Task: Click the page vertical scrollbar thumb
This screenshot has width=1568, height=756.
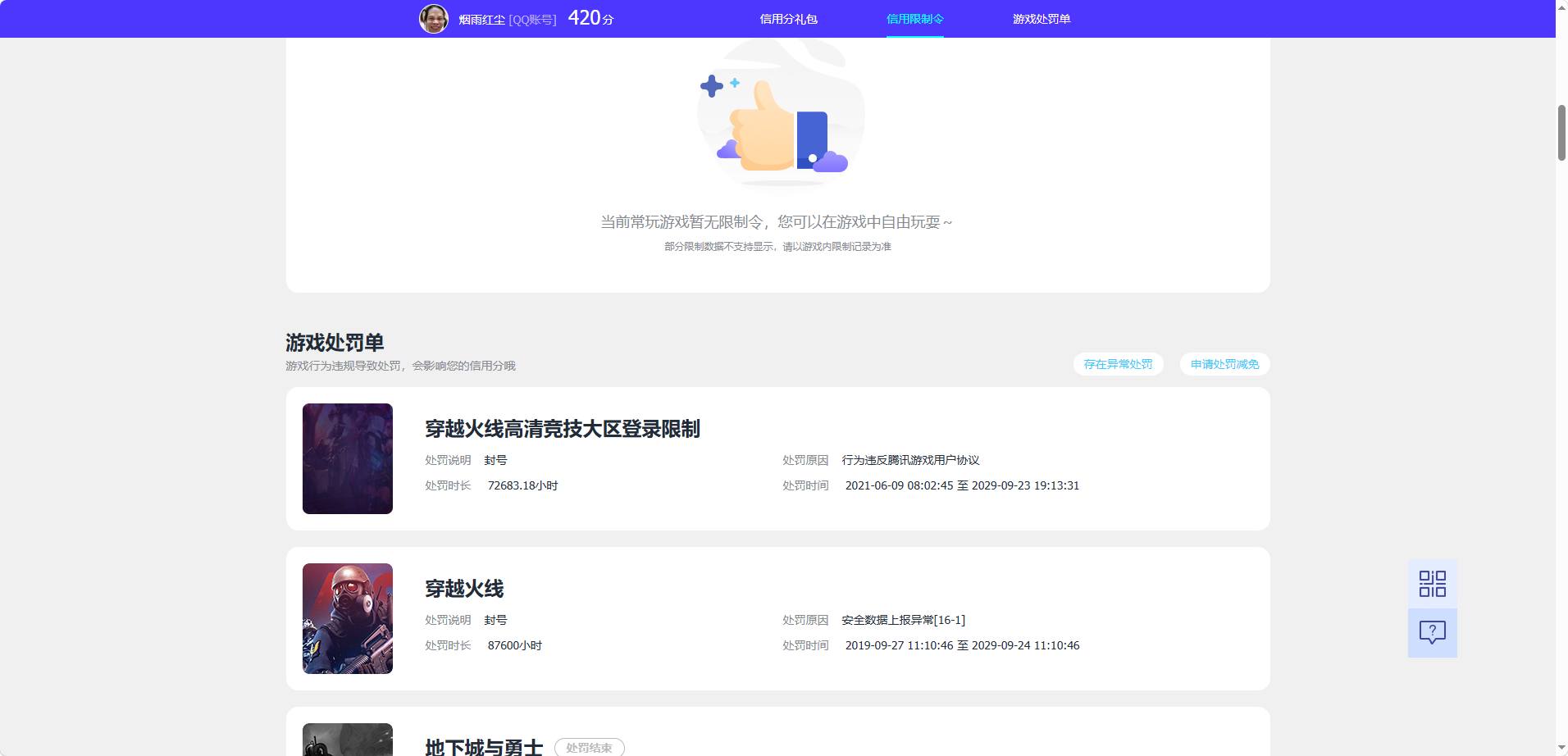Action: tap(1561, 133)
